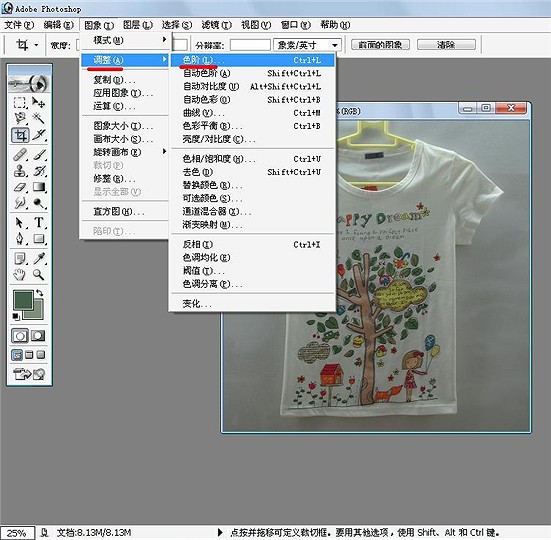Select the Type tool
Image resolution: width=551 pixels, height=540 pixels.
[x=39, y=222]
